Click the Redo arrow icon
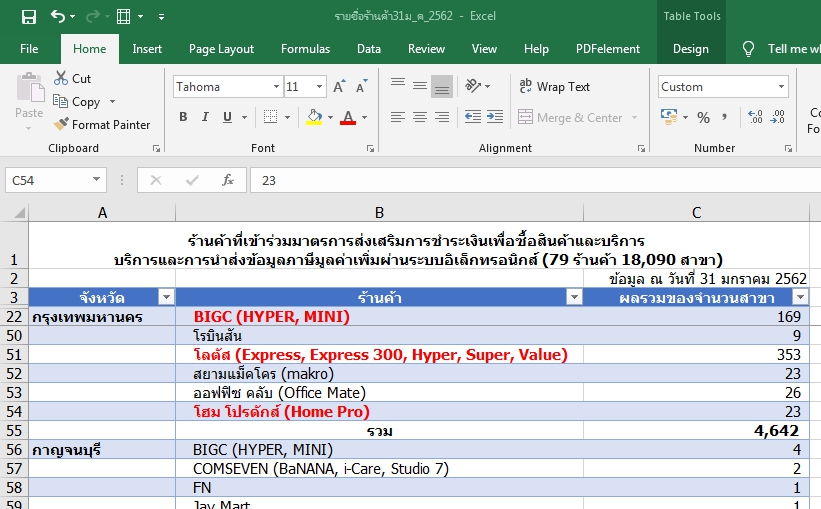 point(93,17)
